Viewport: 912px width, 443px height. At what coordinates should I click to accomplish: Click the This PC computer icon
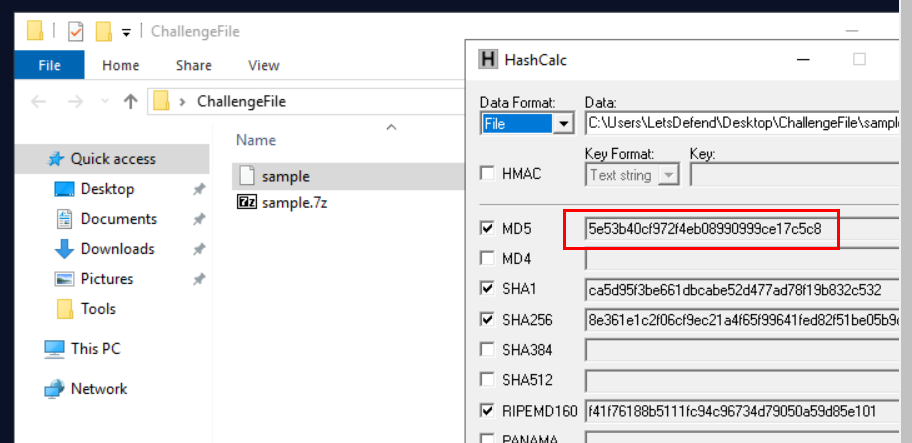point(54,349)
